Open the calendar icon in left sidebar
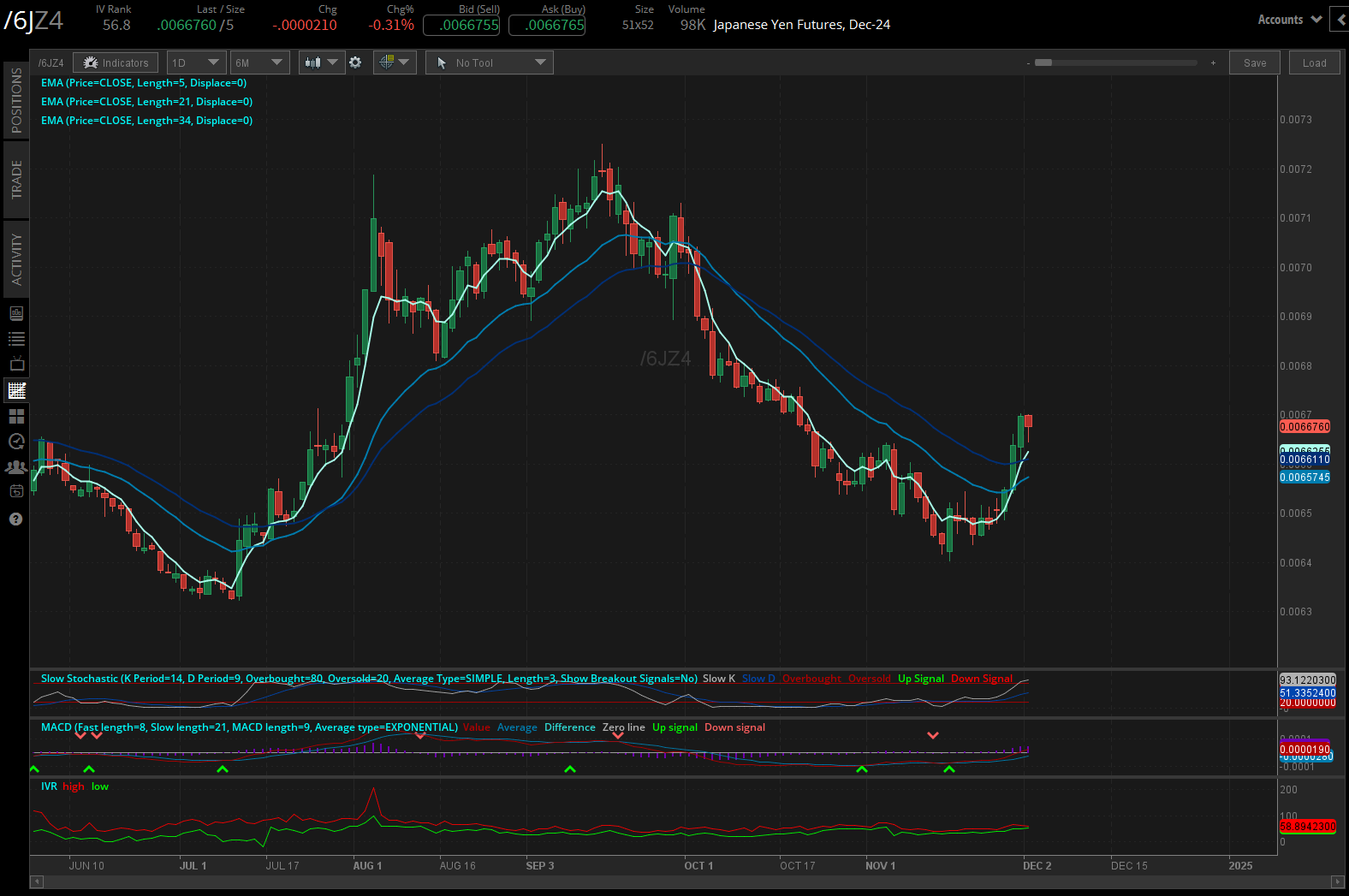The height and width of the screenshot is (896, 1349). pos(16,491)
